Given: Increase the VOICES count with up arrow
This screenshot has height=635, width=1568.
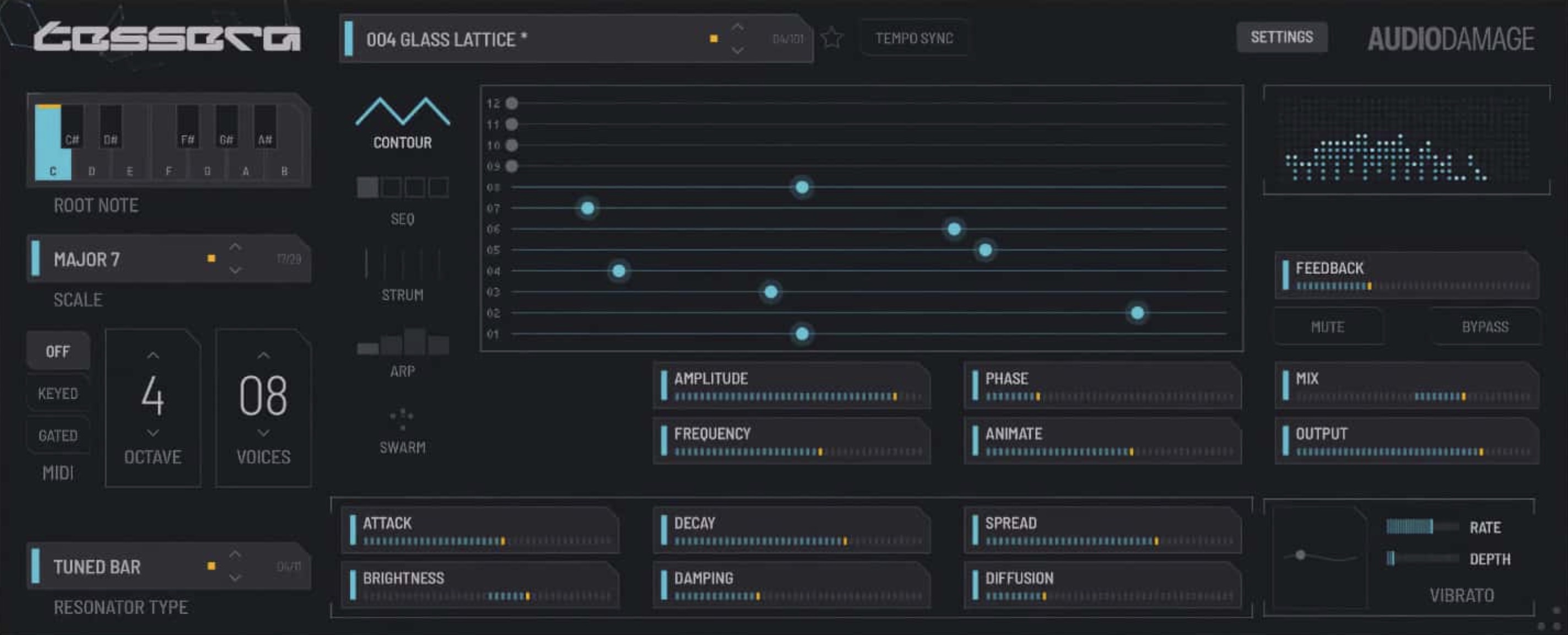Looking at the screenshot, I should pyautogui.click(x=263, y=356).
